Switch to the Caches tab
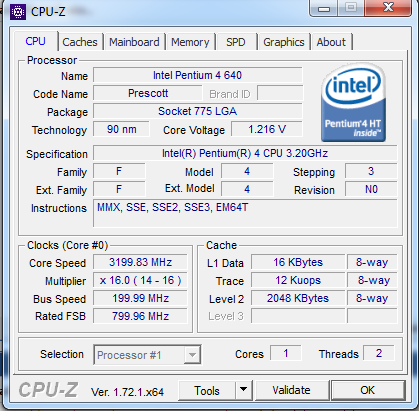The width and height of the screenshot is (419, 411). tap(80, 42)
